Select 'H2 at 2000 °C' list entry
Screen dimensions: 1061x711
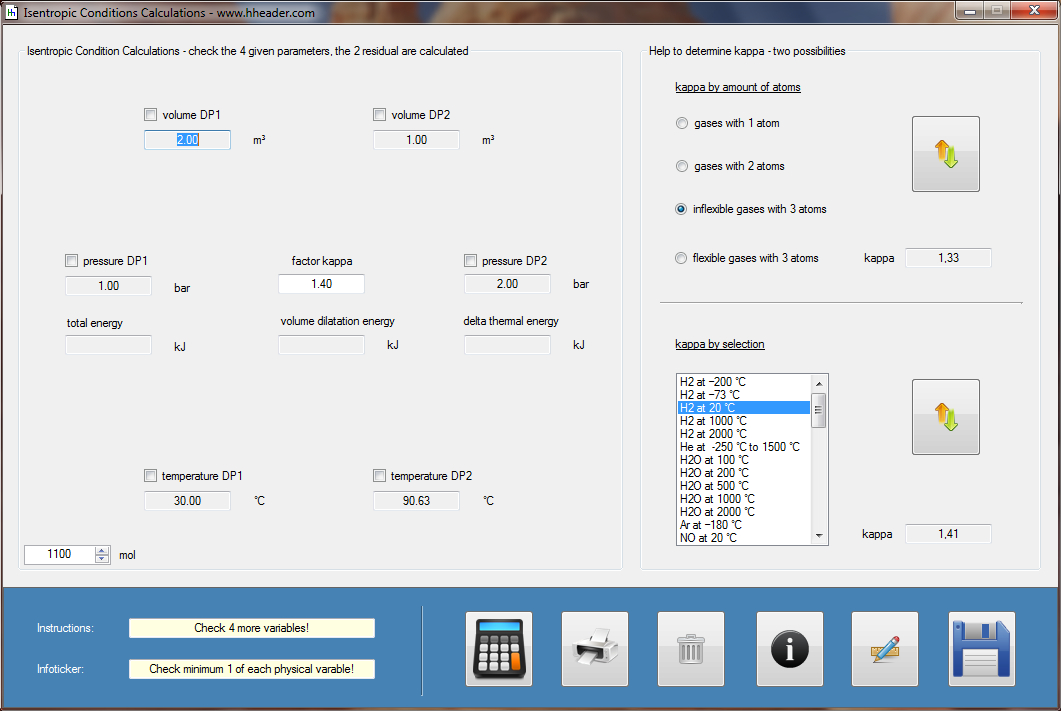(744, 434)
